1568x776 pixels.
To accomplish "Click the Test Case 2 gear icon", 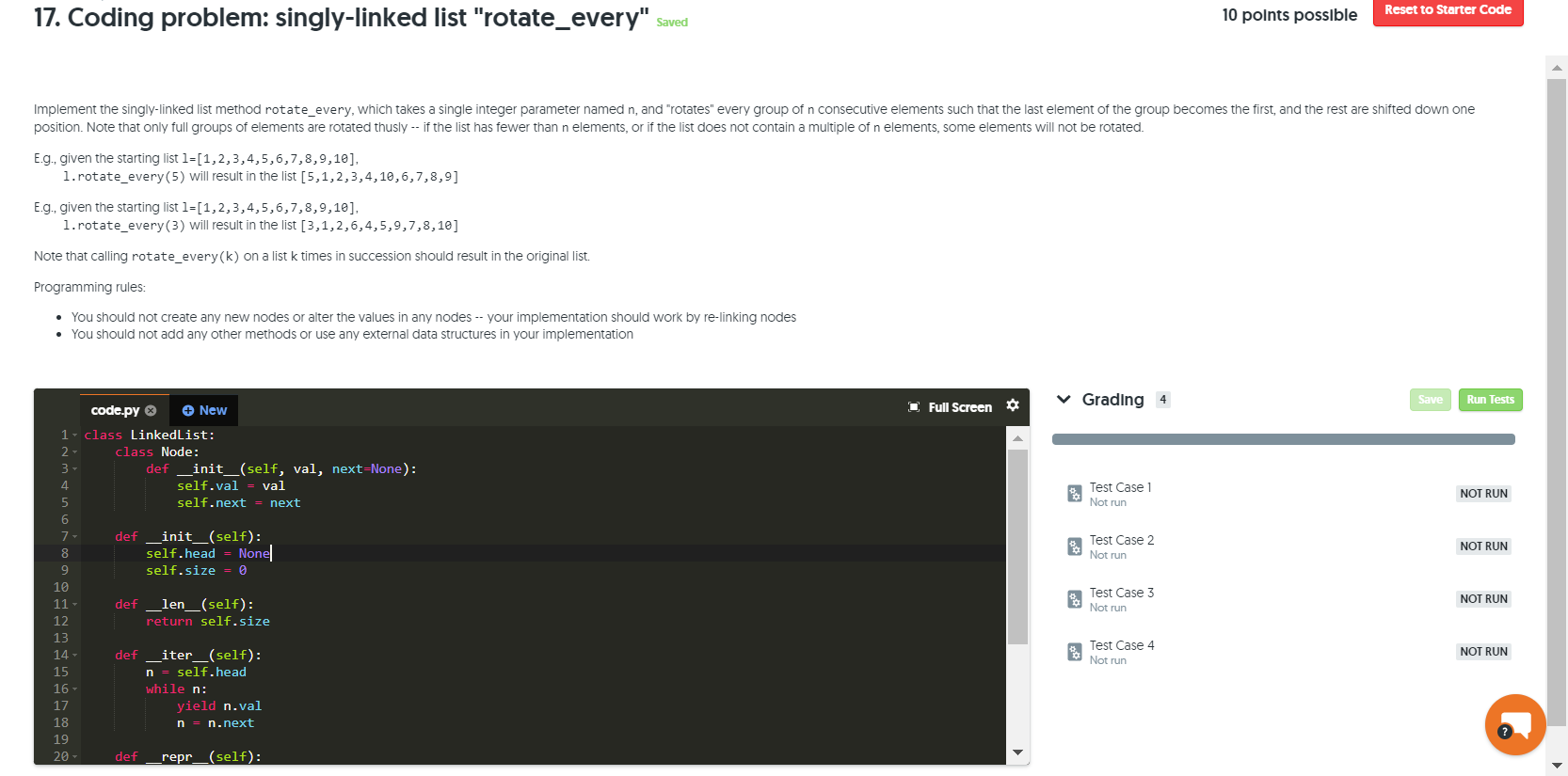I will point(1074,546).
